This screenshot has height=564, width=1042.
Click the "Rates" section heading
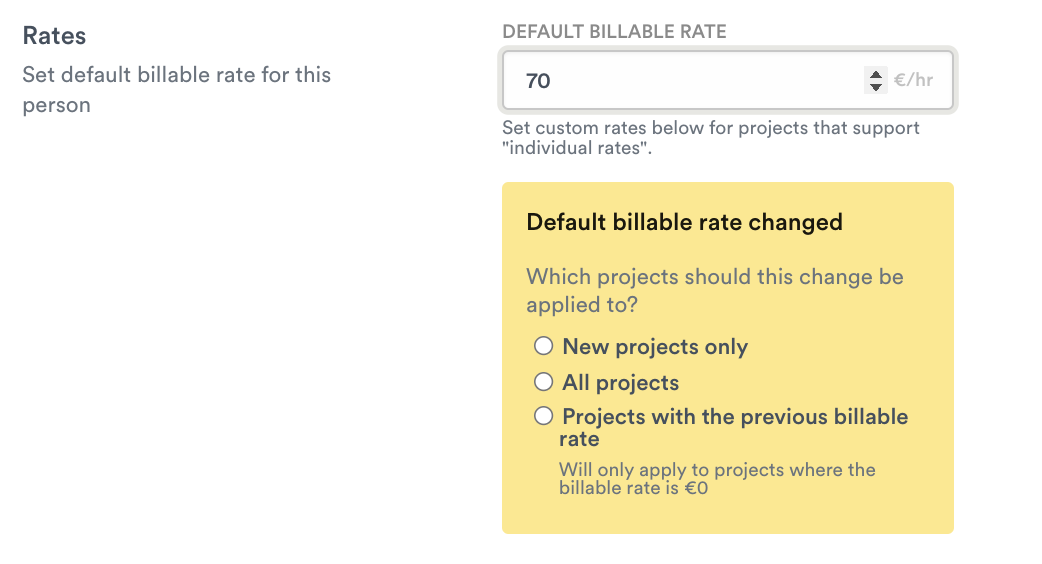(54, 36)
